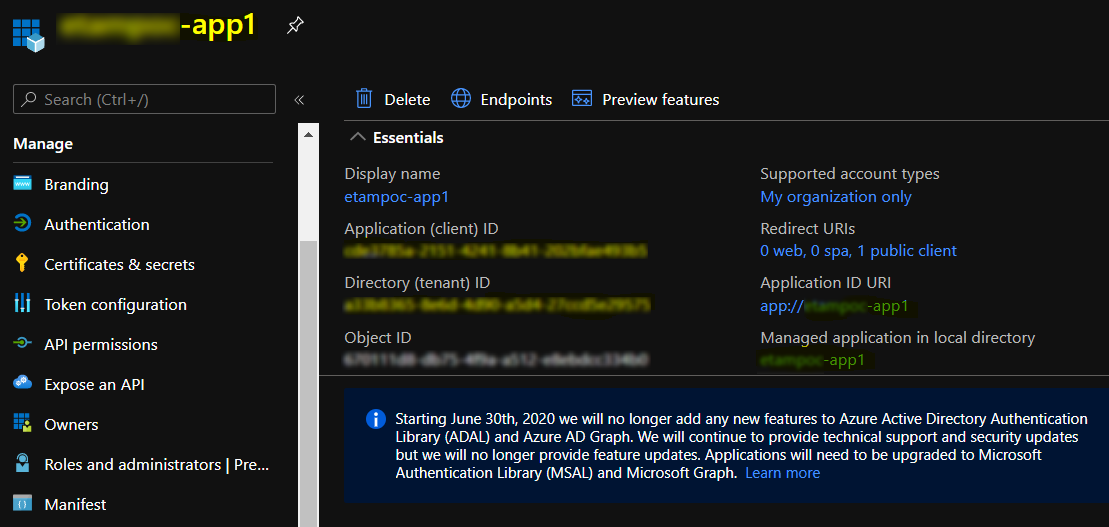Click the info icon in the ADAL notice
This screenshot has width=1109, height=527.
coord(376,419)
